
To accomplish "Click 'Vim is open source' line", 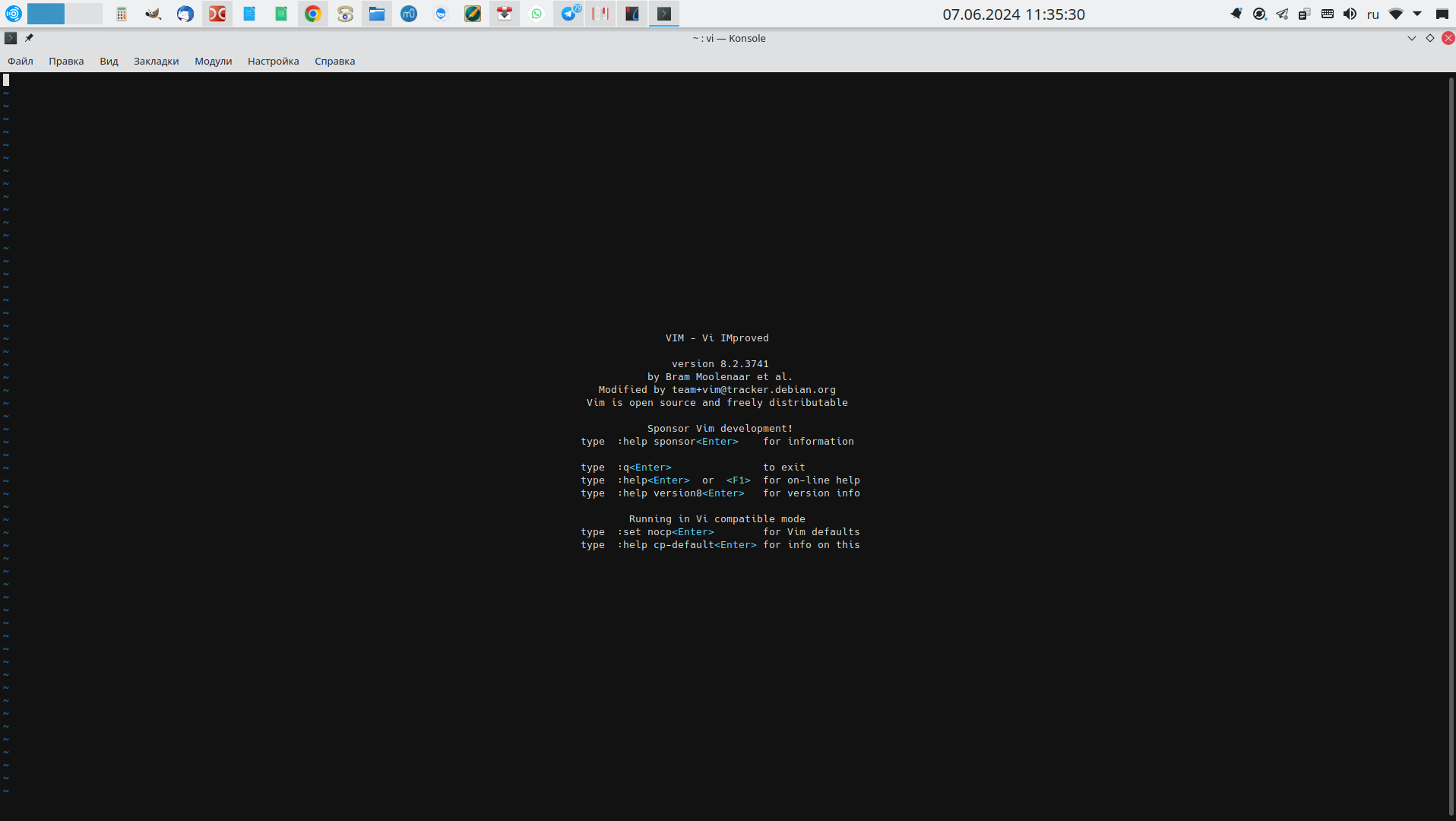I will tap(717, 403).
